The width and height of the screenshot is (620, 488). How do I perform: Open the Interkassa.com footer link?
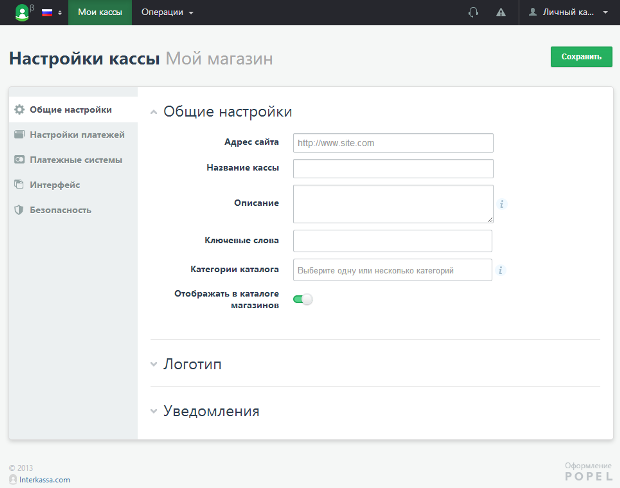click(45, 480)
